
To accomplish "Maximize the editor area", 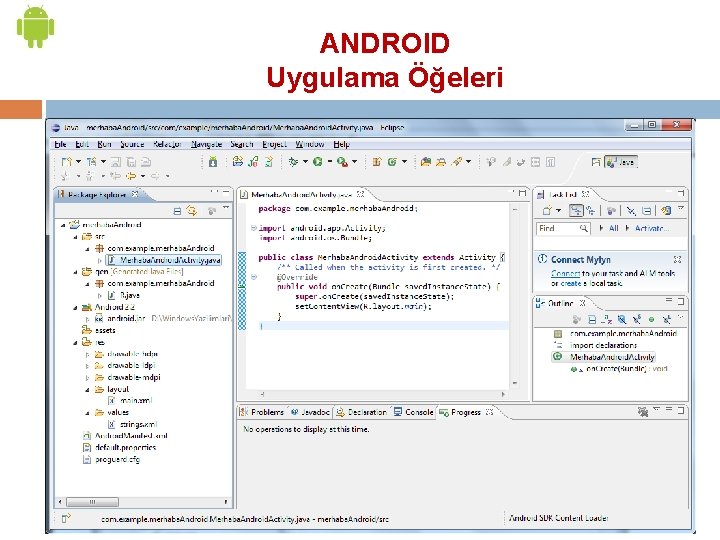I will tap(522, 193).
